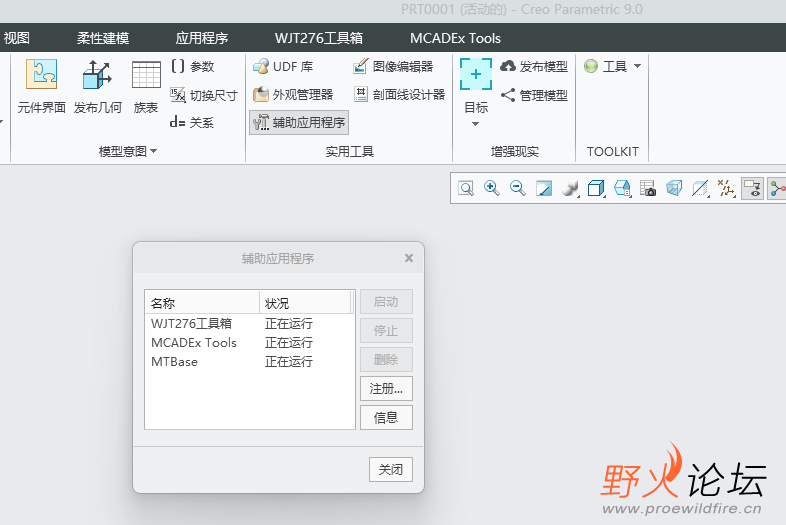
Task: Select Switch Dimensions (切换尺寸)
Action: [204, 95]
